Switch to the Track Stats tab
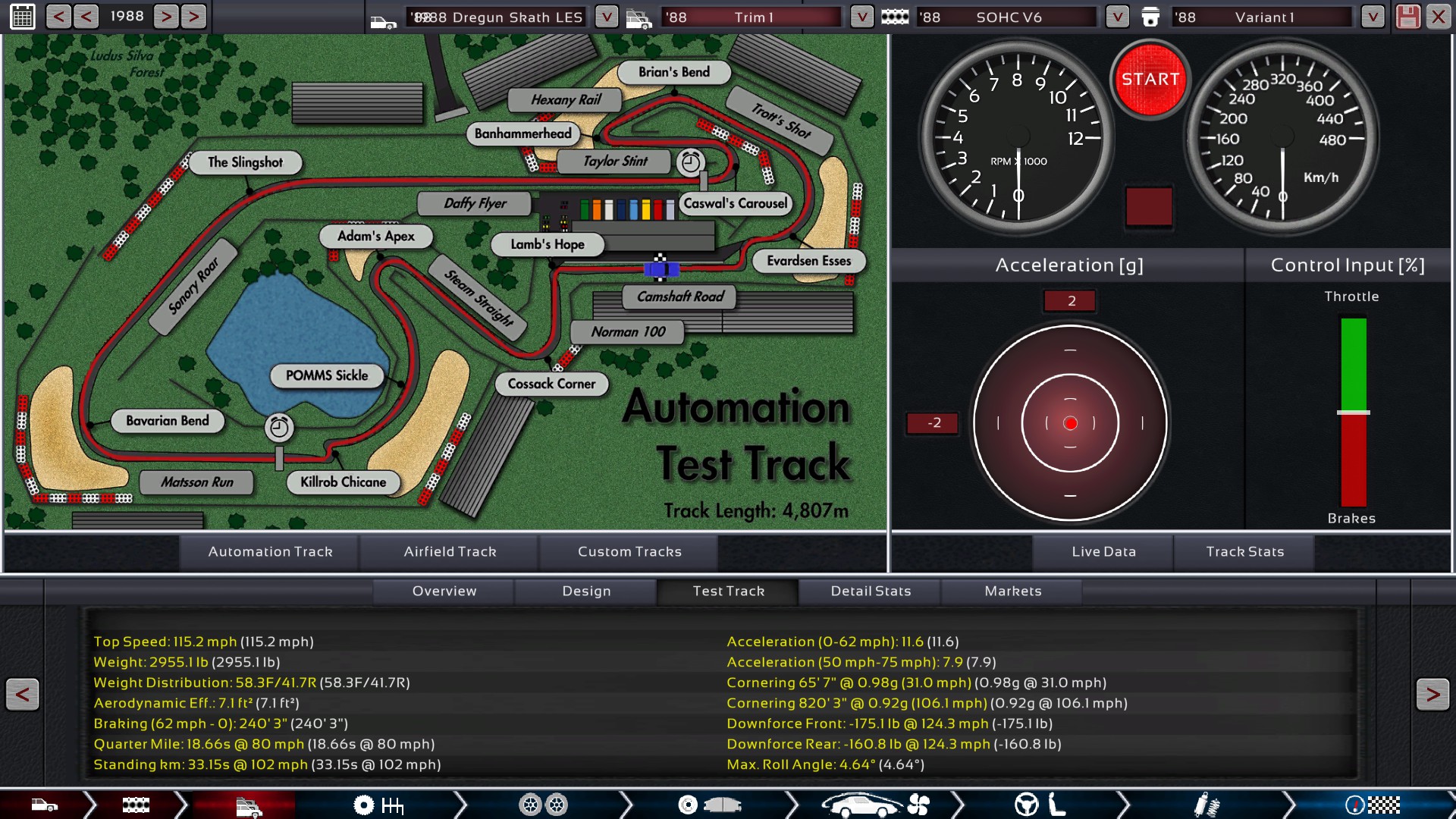 1244,552
